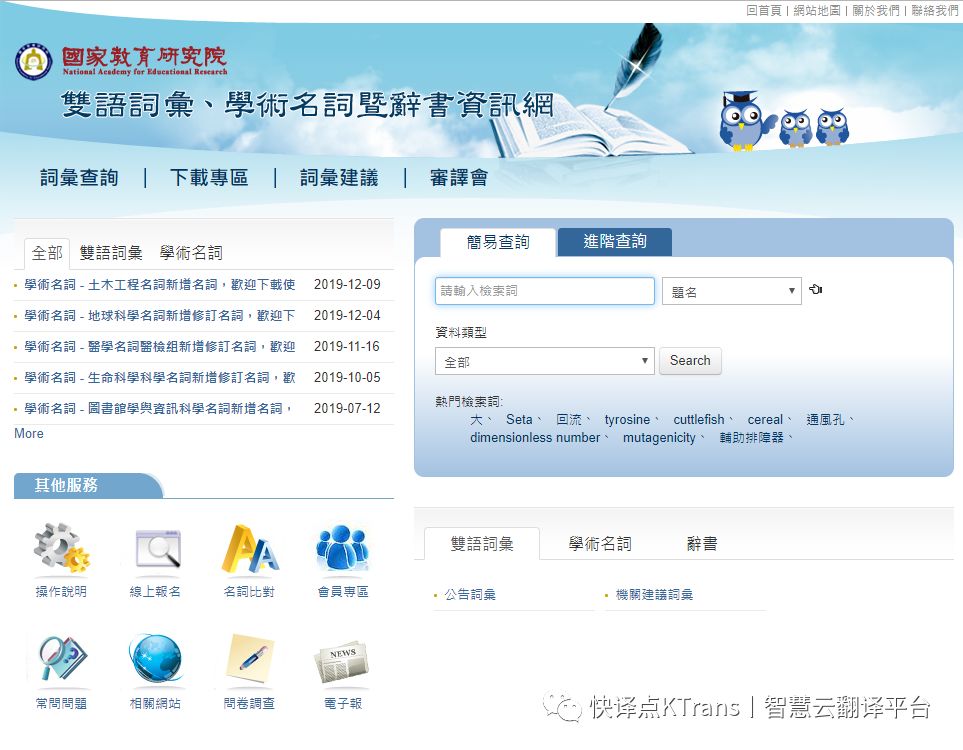Open the 電子報 e-newsletter icon
This screenshot has width=963, height=750.
point(344,661)
